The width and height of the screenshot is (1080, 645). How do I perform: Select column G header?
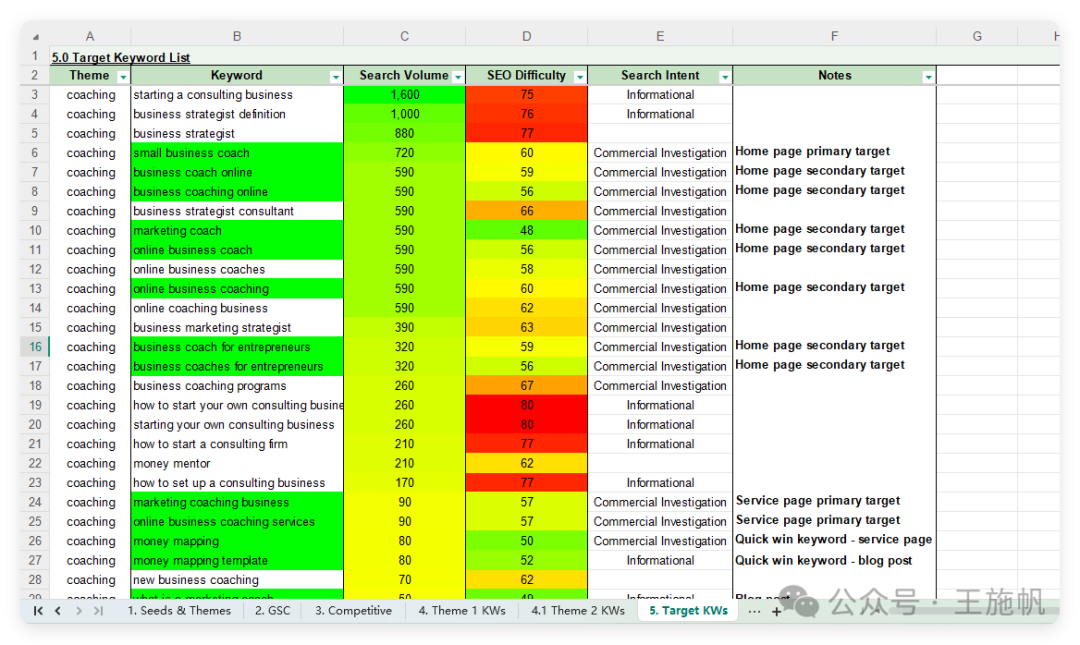977,37
